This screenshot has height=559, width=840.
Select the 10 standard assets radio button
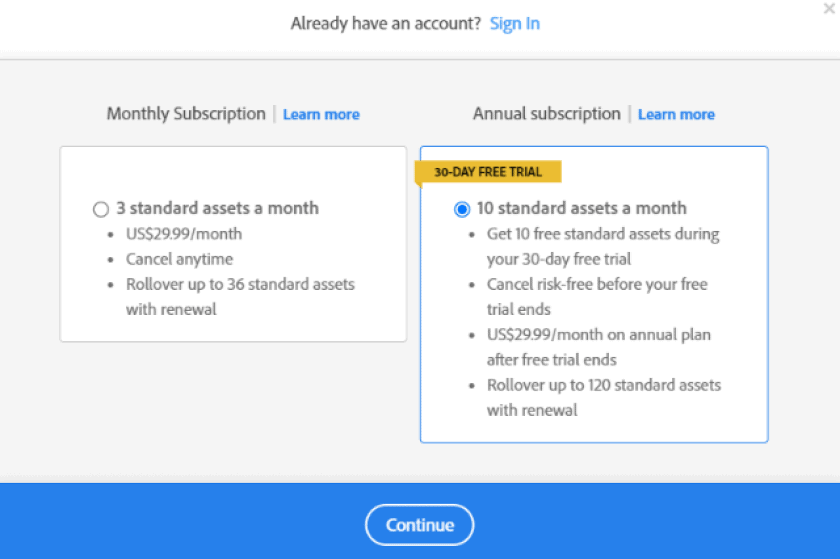(461, 210)
